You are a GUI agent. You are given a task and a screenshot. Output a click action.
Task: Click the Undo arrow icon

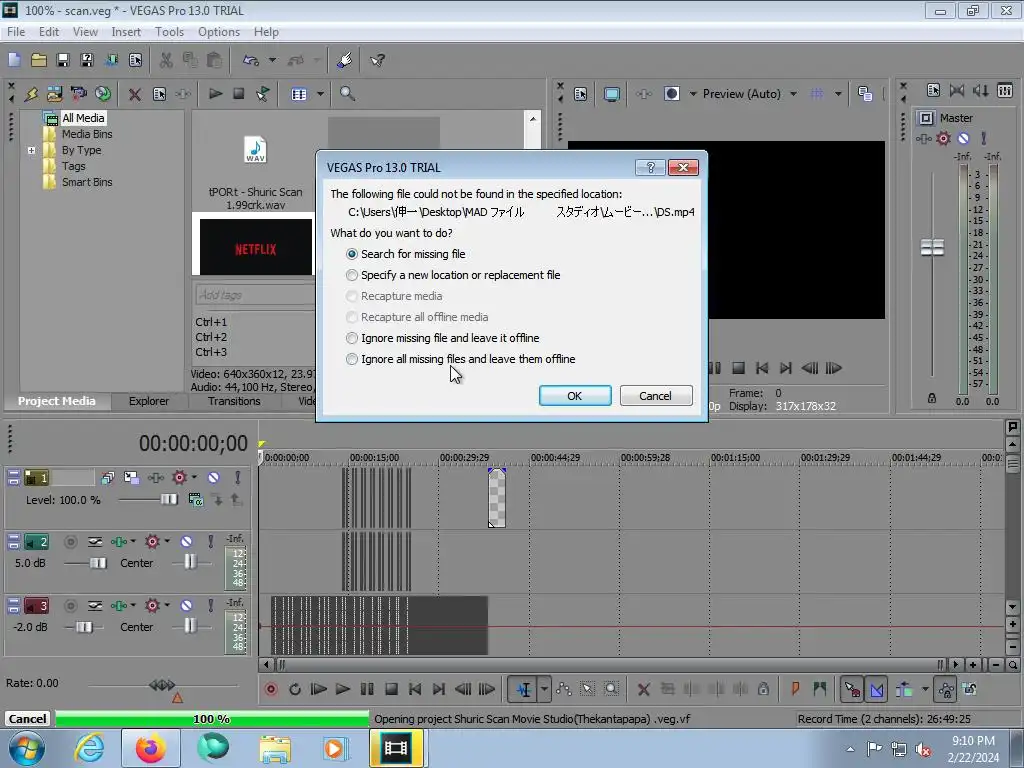[x=251, y=60]
